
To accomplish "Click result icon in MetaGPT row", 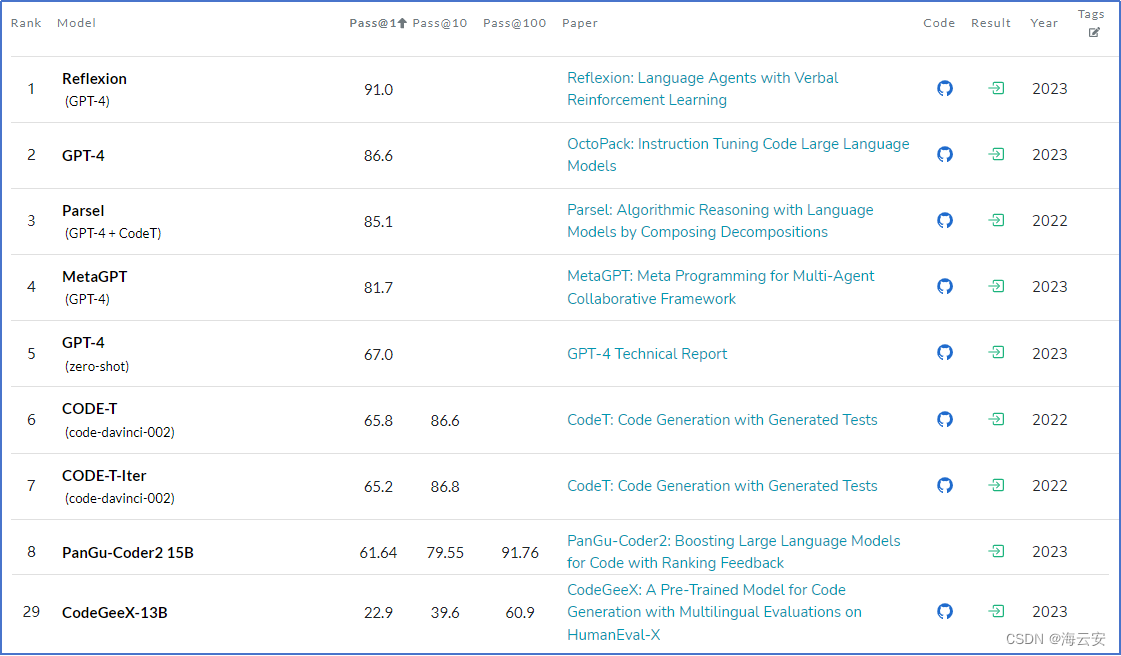I will 996,287.
